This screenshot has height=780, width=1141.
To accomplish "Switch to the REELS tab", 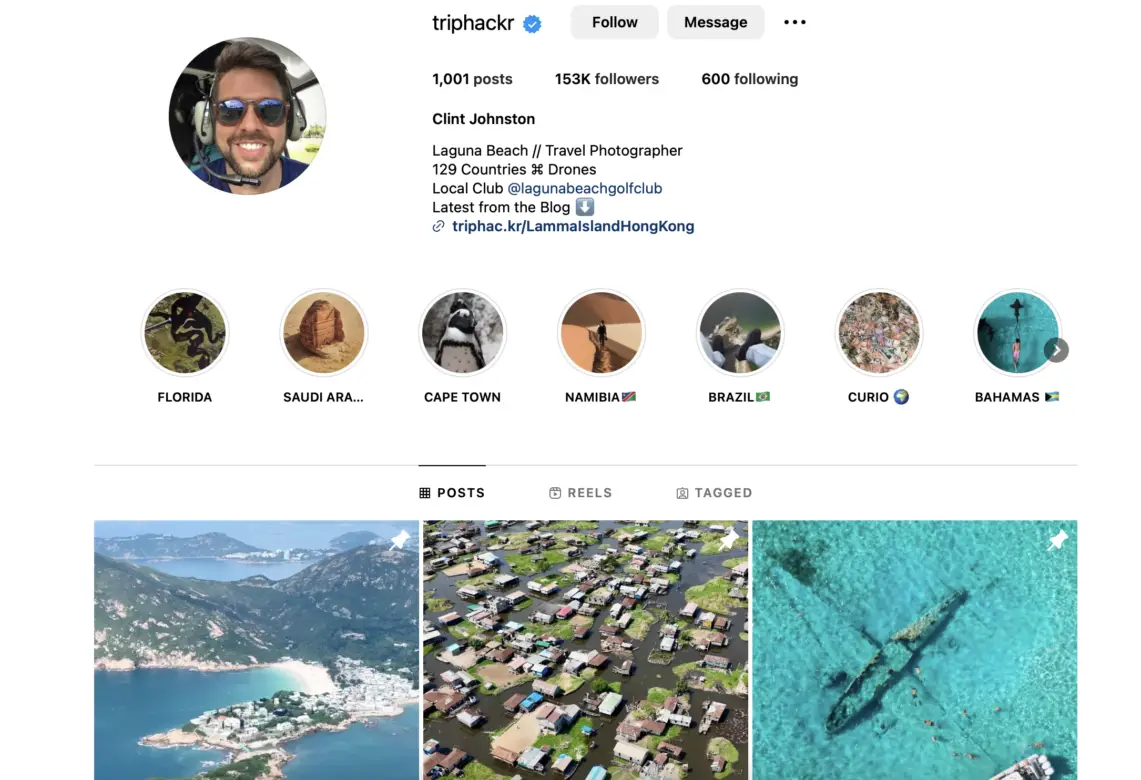I will coord(581,493).
